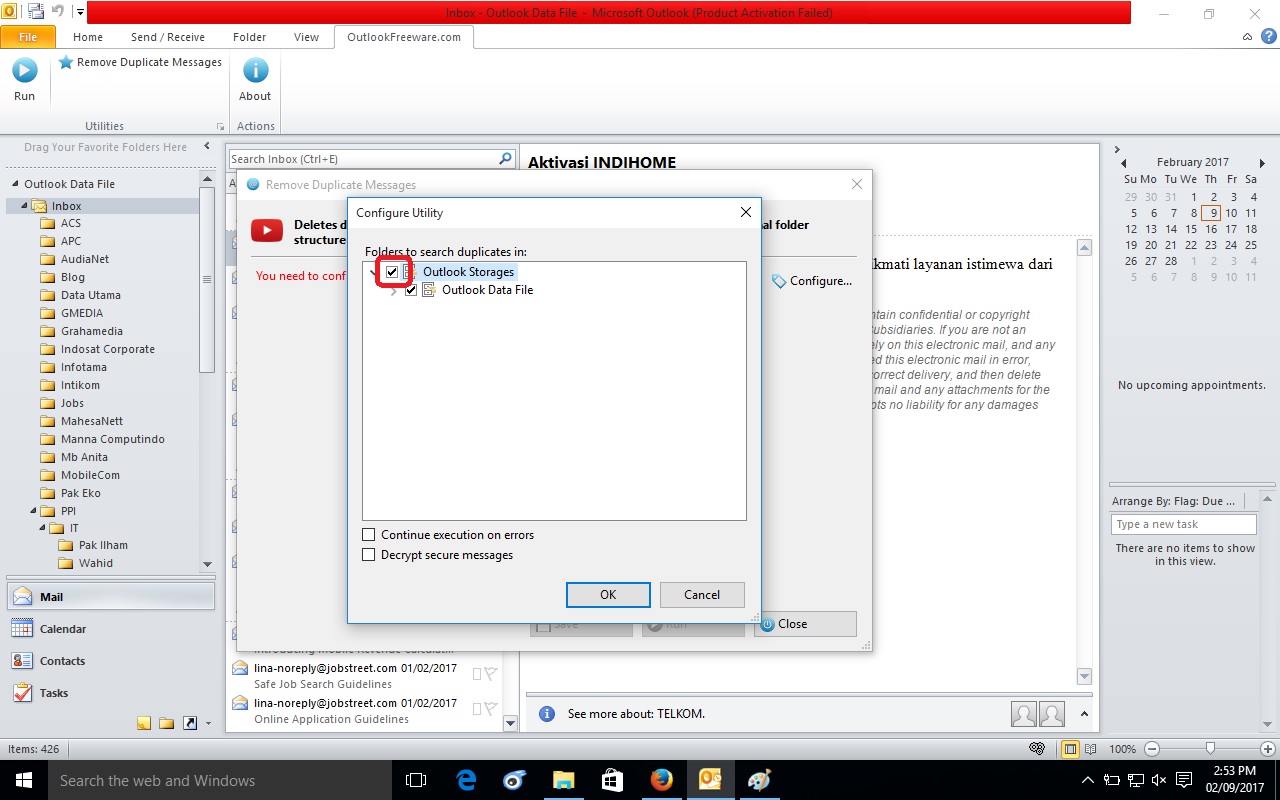1280x800 pixels.
Task: Click the Run utility icon
Action: click(24, 70)
